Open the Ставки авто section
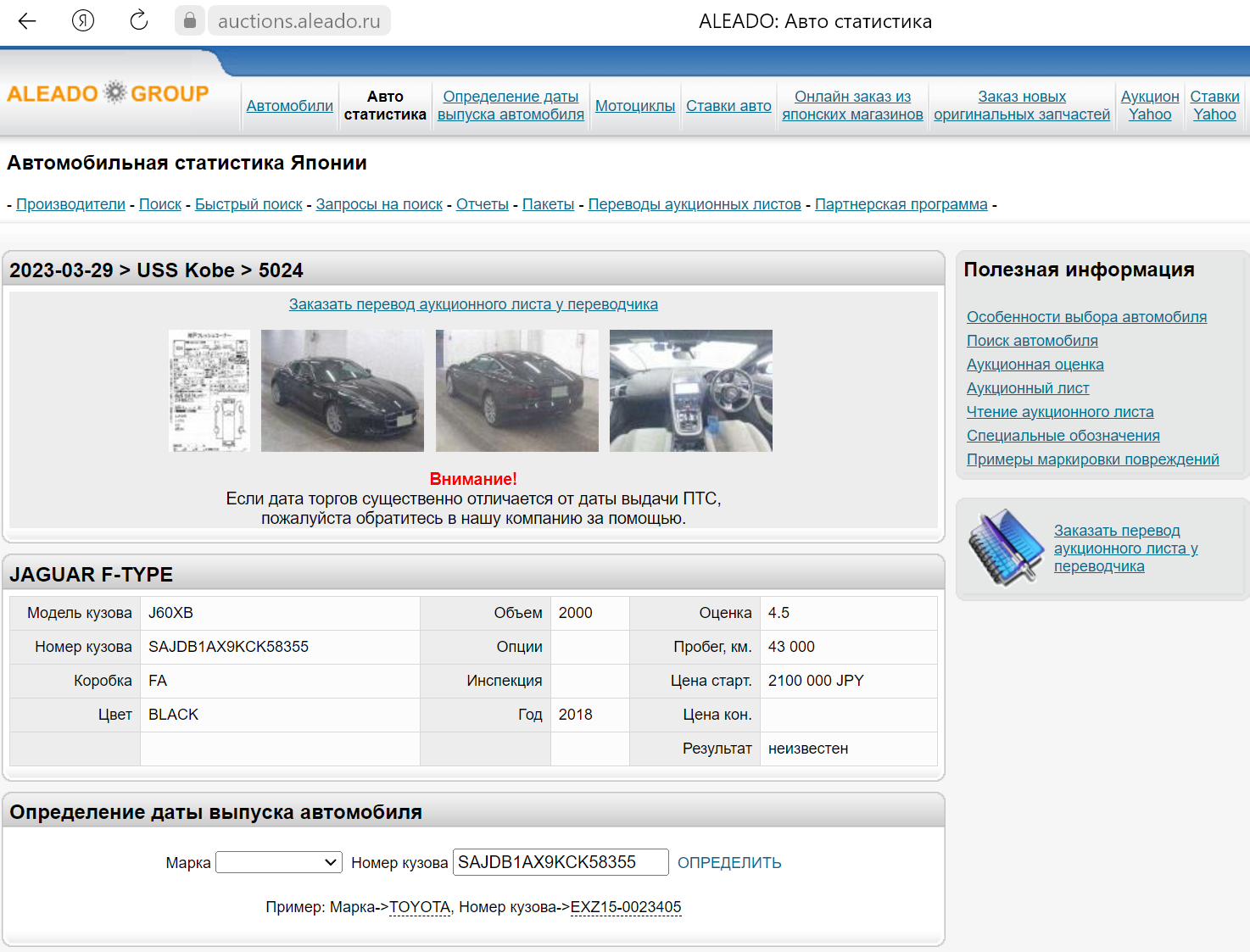The image size is (1250, 952). [728, 105]
